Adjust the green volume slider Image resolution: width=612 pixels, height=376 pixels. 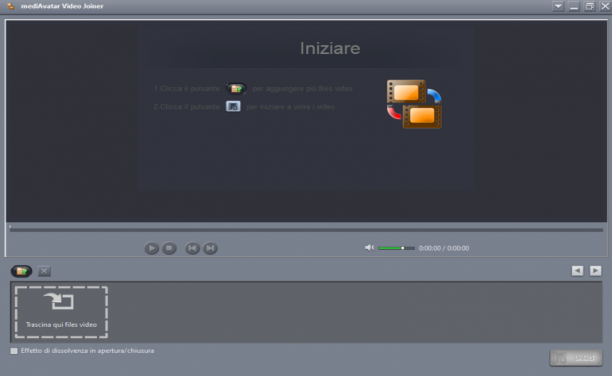[x=396, y=248]
